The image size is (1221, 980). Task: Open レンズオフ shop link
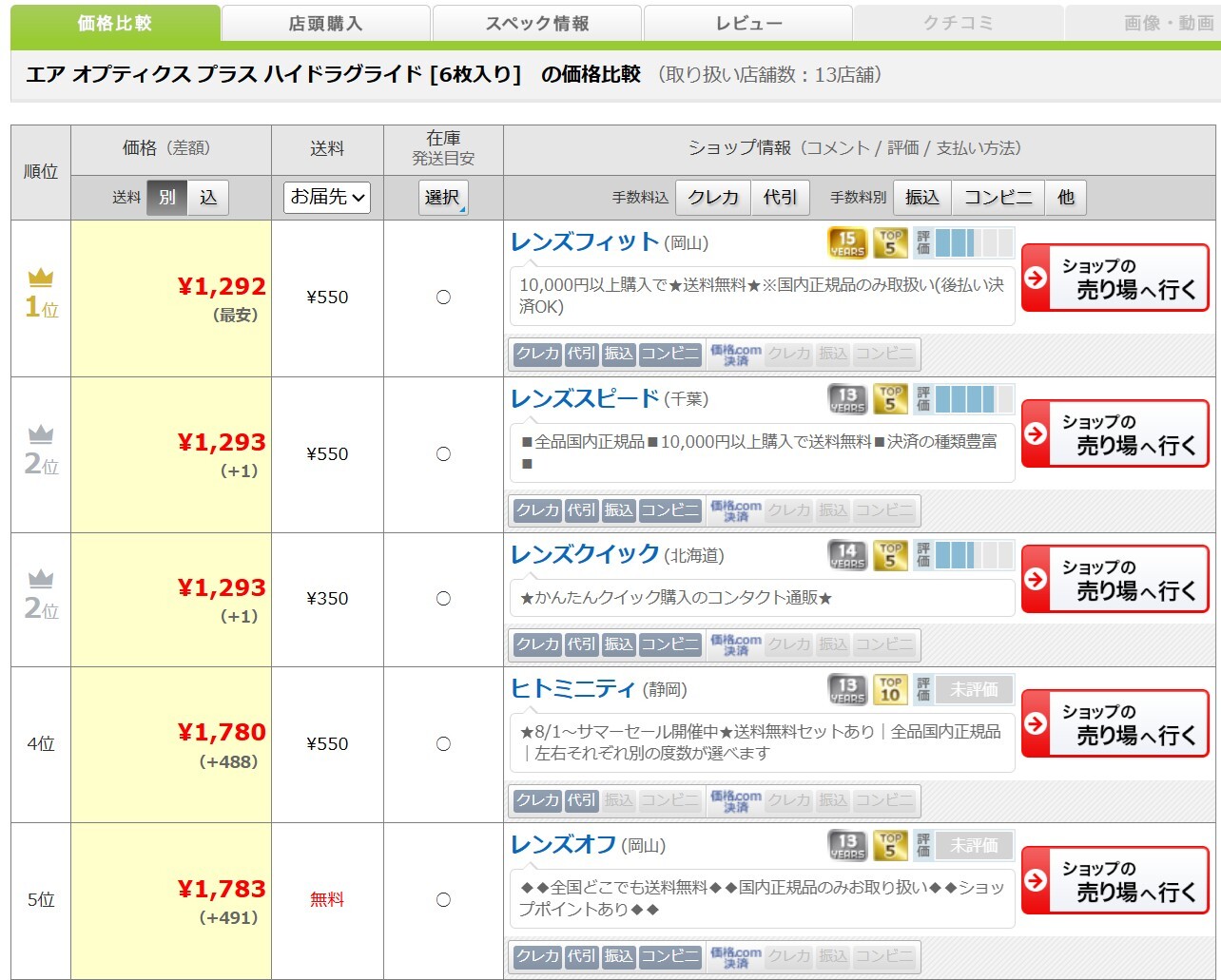pos(563,844)
